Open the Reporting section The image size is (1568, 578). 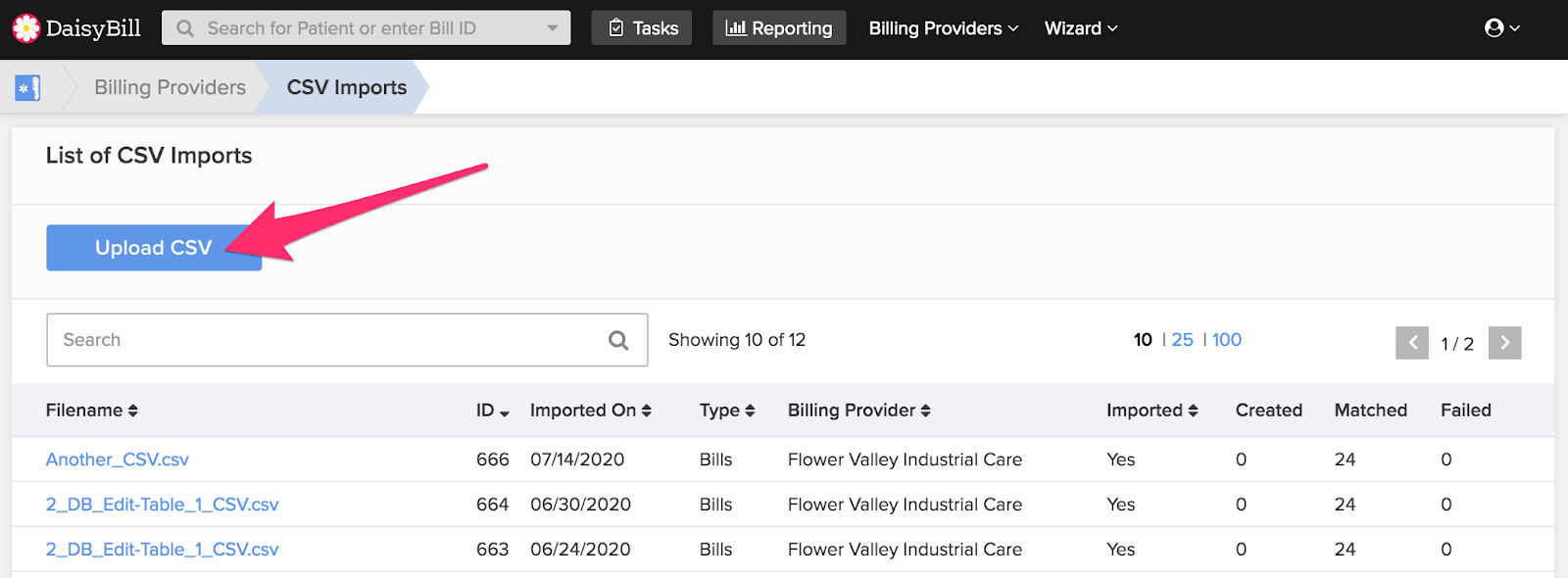[779, 28]
